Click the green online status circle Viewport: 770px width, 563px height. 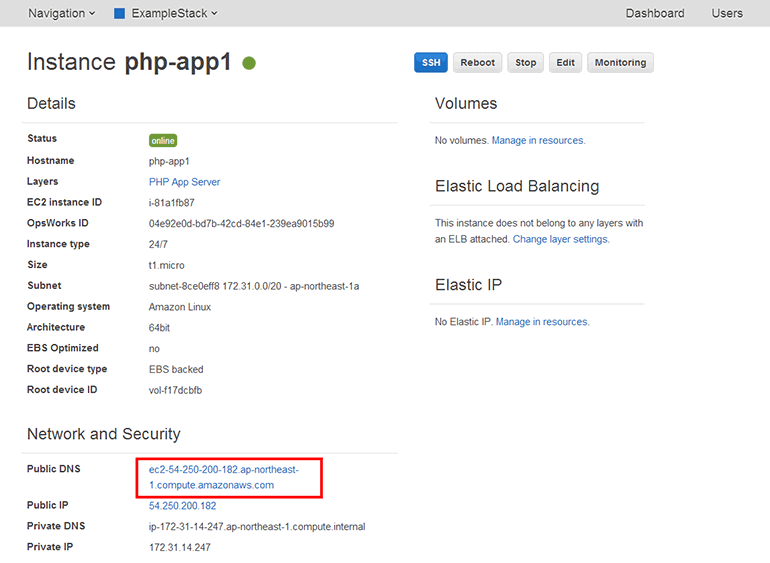pyautogui.click(x=249, y=63)
